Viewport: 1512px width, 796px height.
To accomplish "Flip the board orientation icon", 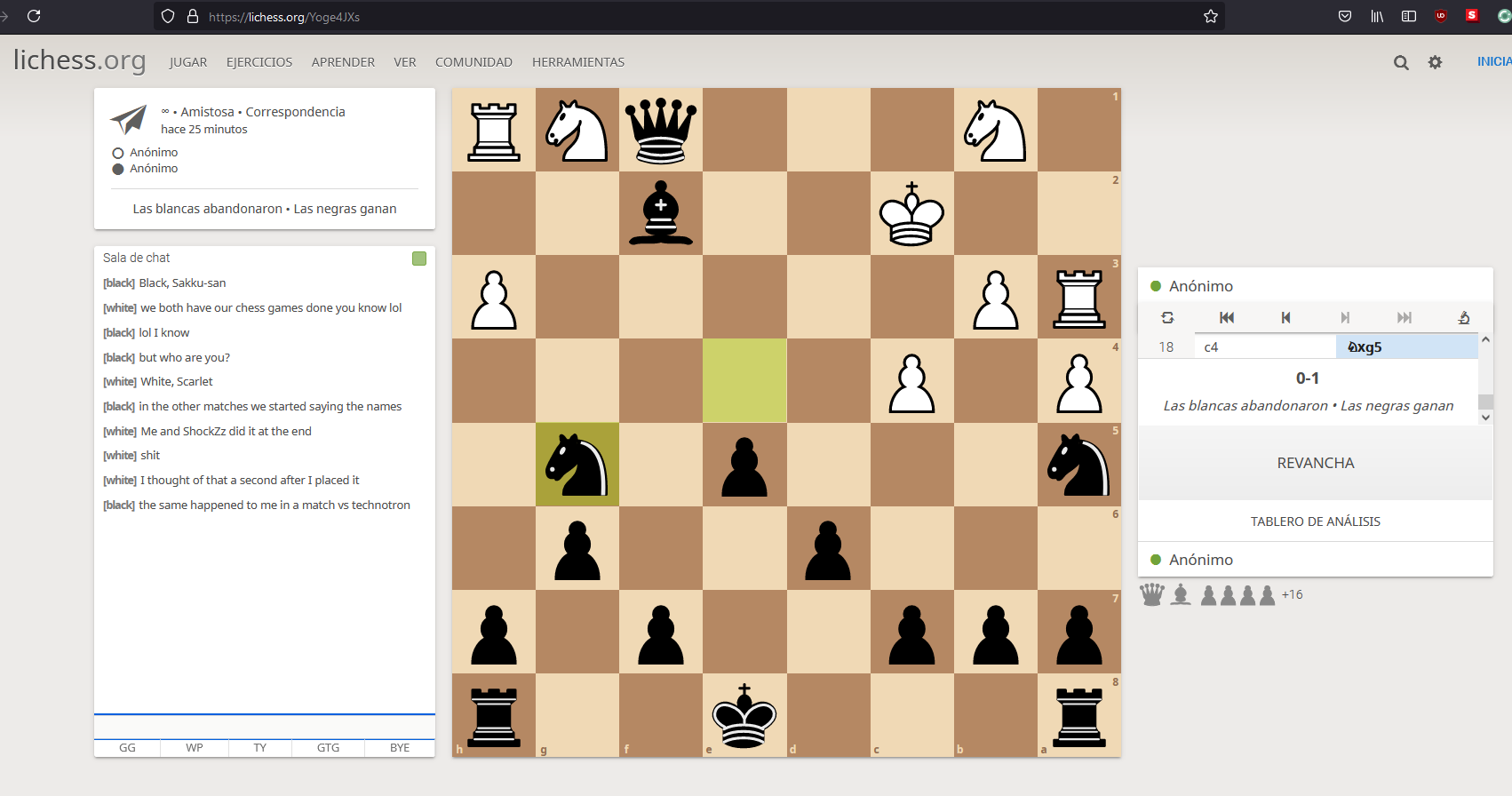I will (x=1167, y=317).
